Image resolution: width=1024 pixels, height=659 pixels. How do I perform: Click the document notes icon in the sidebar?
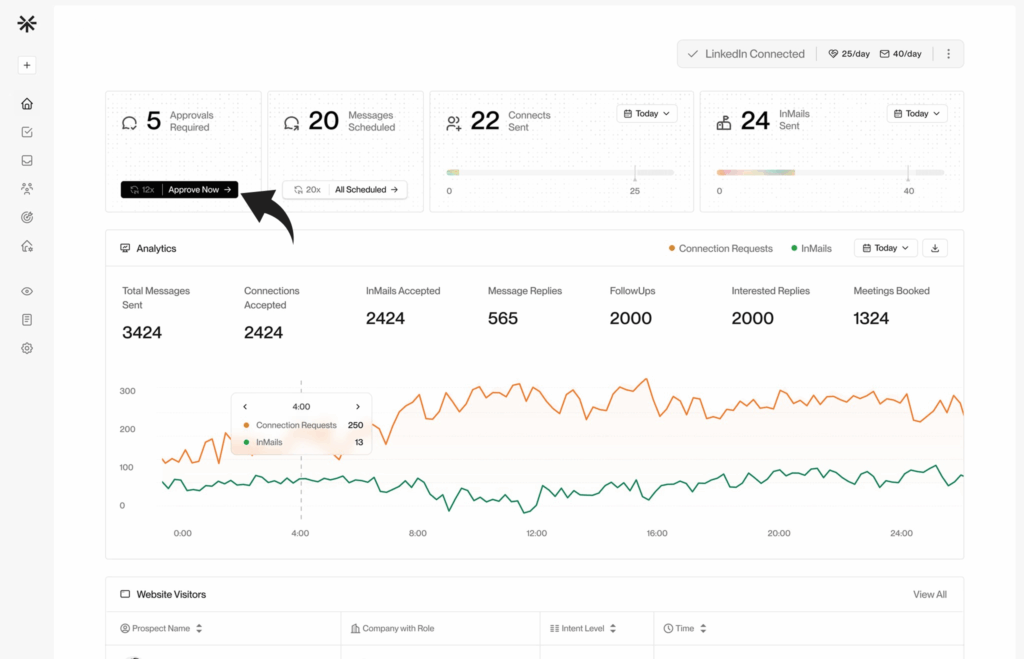[26, 319]
